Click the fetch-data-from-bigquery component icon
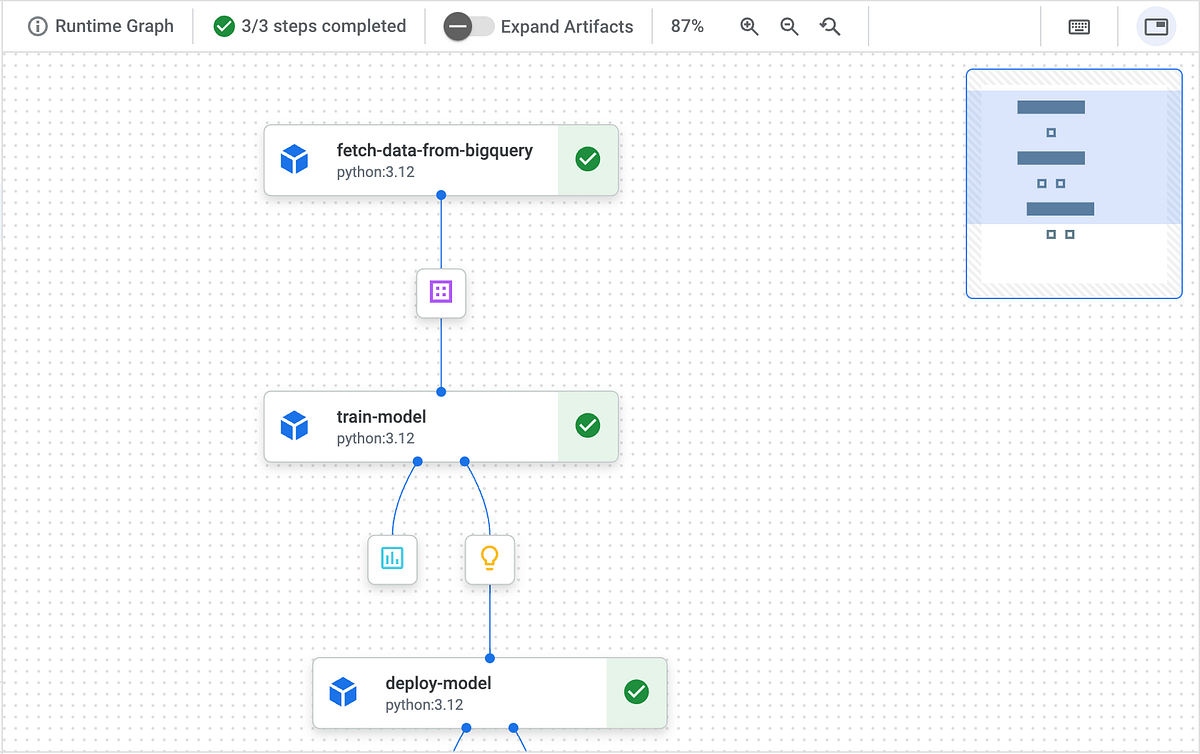 pyautogui.click(x=294, y=158)
